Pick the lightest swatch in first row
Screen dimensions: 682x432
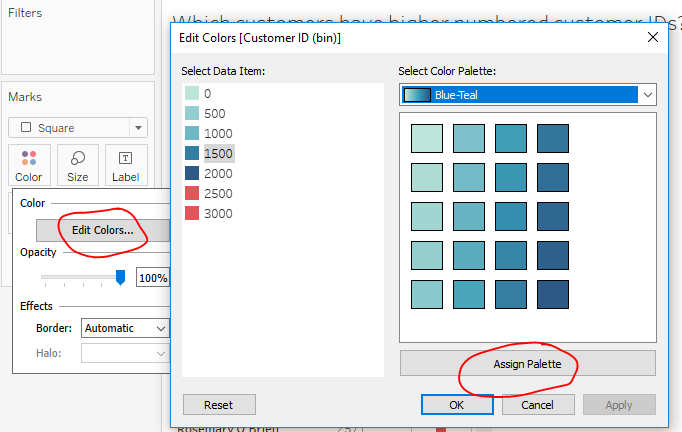427,138
